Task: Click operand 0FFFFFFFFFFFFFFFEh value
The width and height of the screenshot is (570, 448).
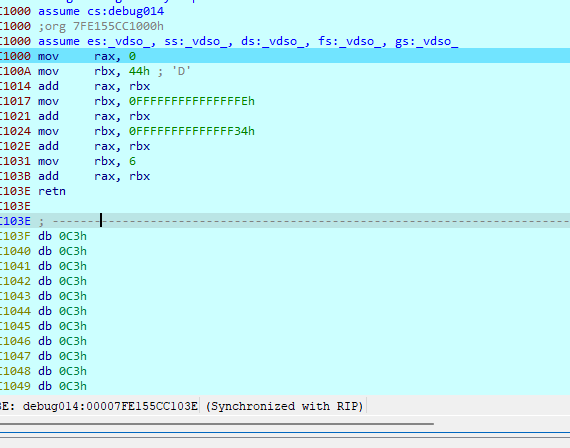Action: pyautogui.click(x=192, y=101)
